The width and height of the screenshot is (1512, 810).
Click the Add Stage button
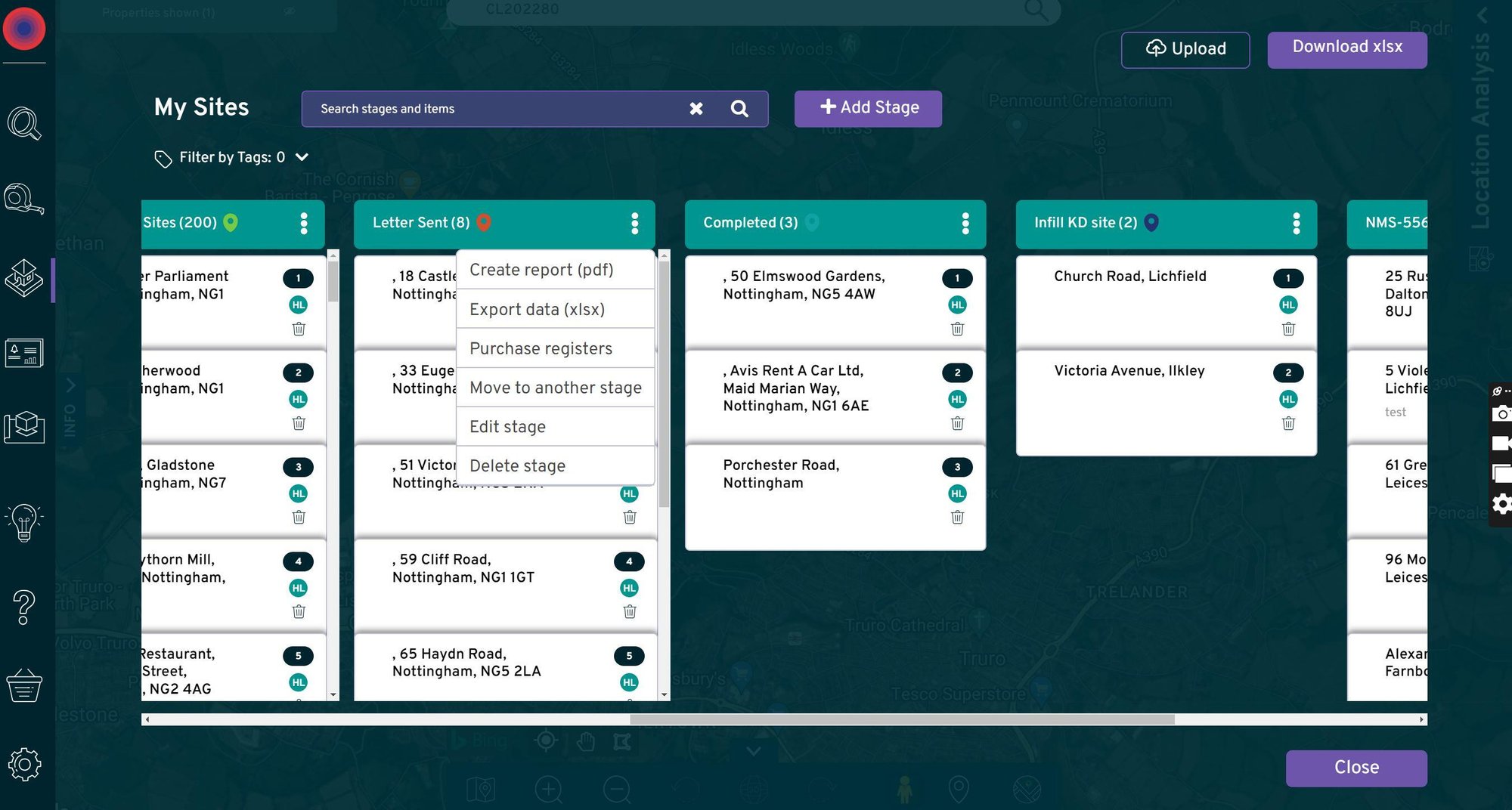point(868,108)
